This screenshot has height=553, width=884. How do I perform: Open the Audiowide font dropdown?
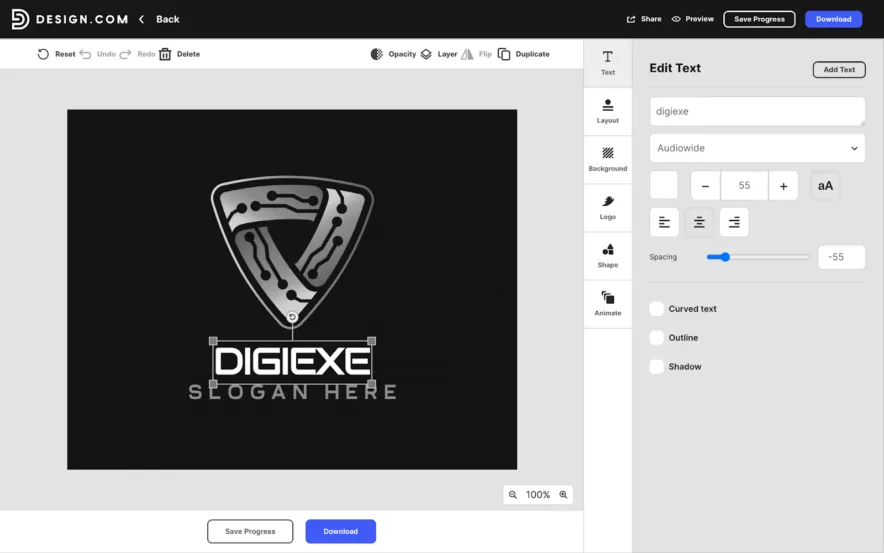757,148
